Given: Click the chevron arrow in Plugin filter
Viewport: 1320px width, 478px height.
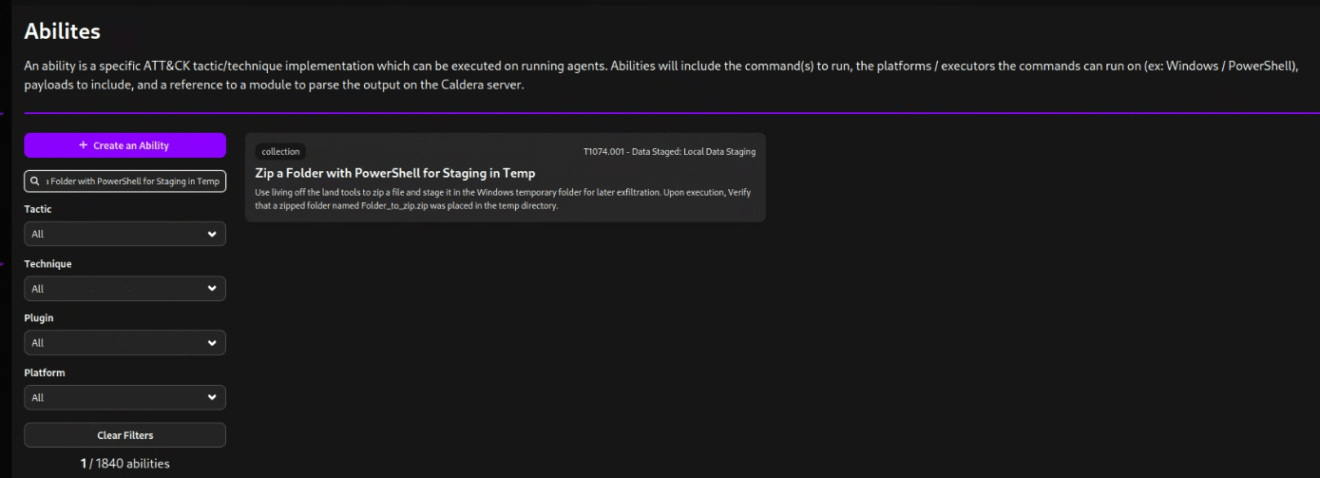Looking at the screenshot, I should point(211,343).
